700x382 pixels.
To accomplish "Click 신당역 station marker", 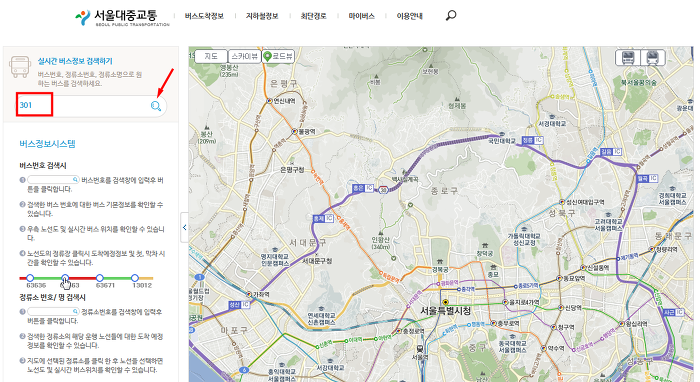I will (561, 308).
